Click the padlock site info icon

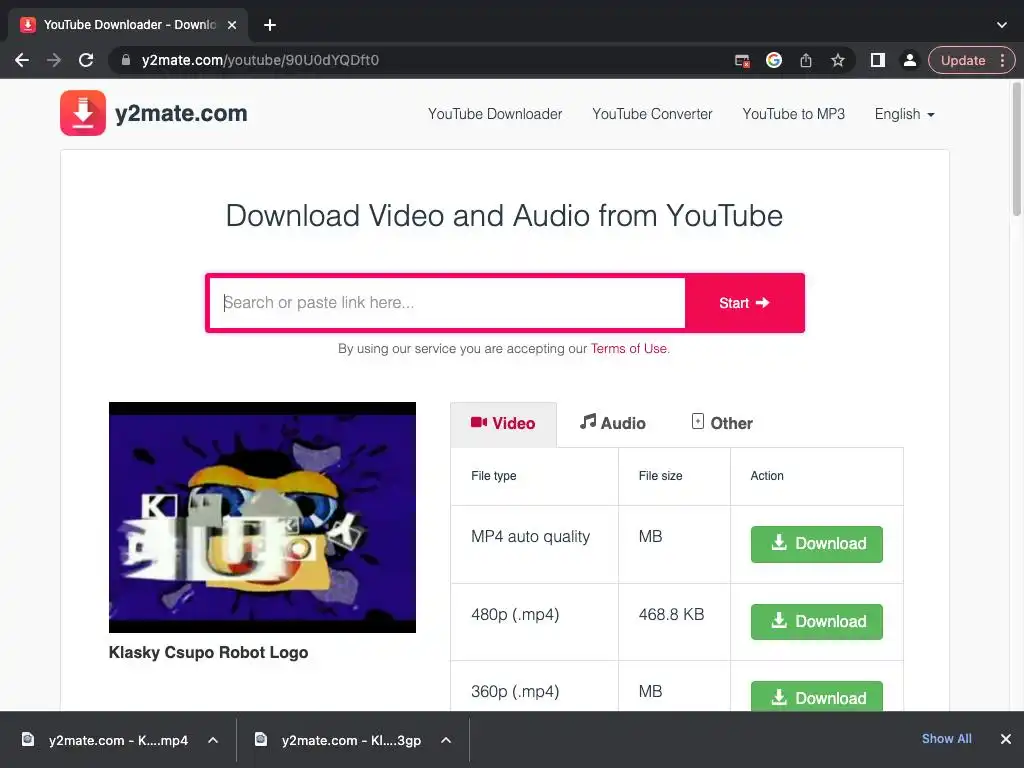tap(125, 60)
